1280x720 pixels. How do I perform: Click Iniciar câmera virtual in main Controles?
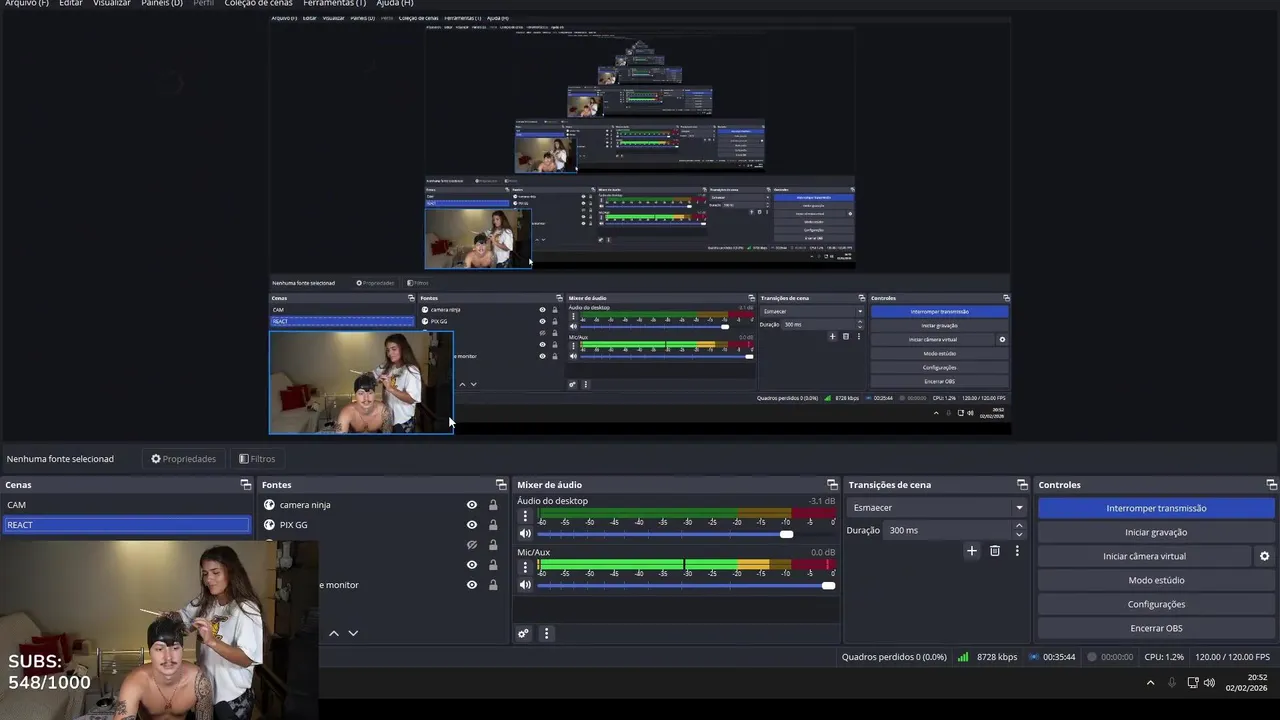tap(1144, 556)
